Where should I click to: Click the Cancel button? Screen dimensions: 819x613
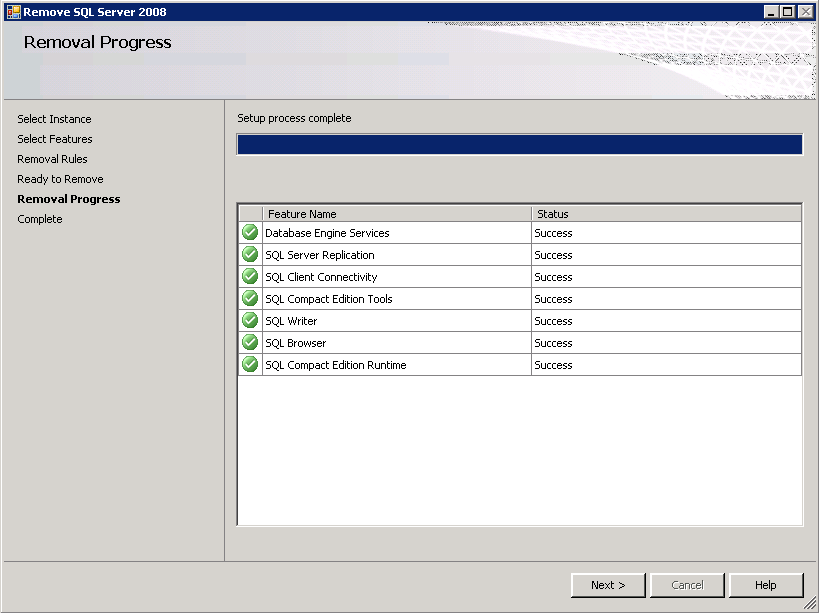point(687,585)
